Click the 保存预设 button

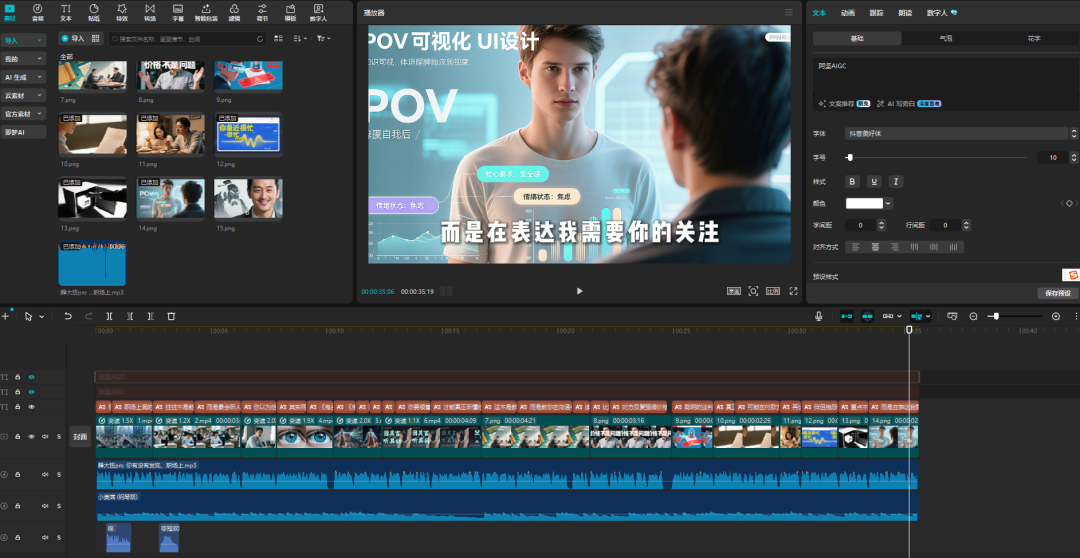[1057, 293]
